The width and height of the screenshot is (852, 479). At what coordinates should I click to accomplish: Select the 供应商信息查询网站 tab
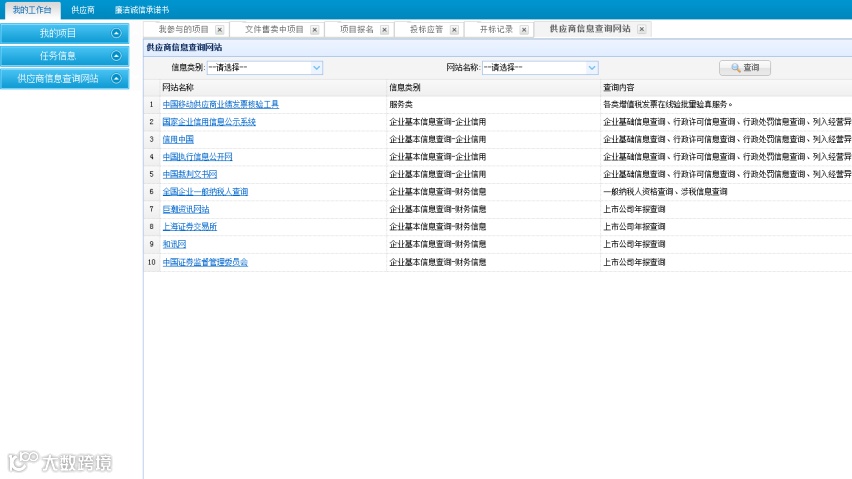(x=590, y=29)
